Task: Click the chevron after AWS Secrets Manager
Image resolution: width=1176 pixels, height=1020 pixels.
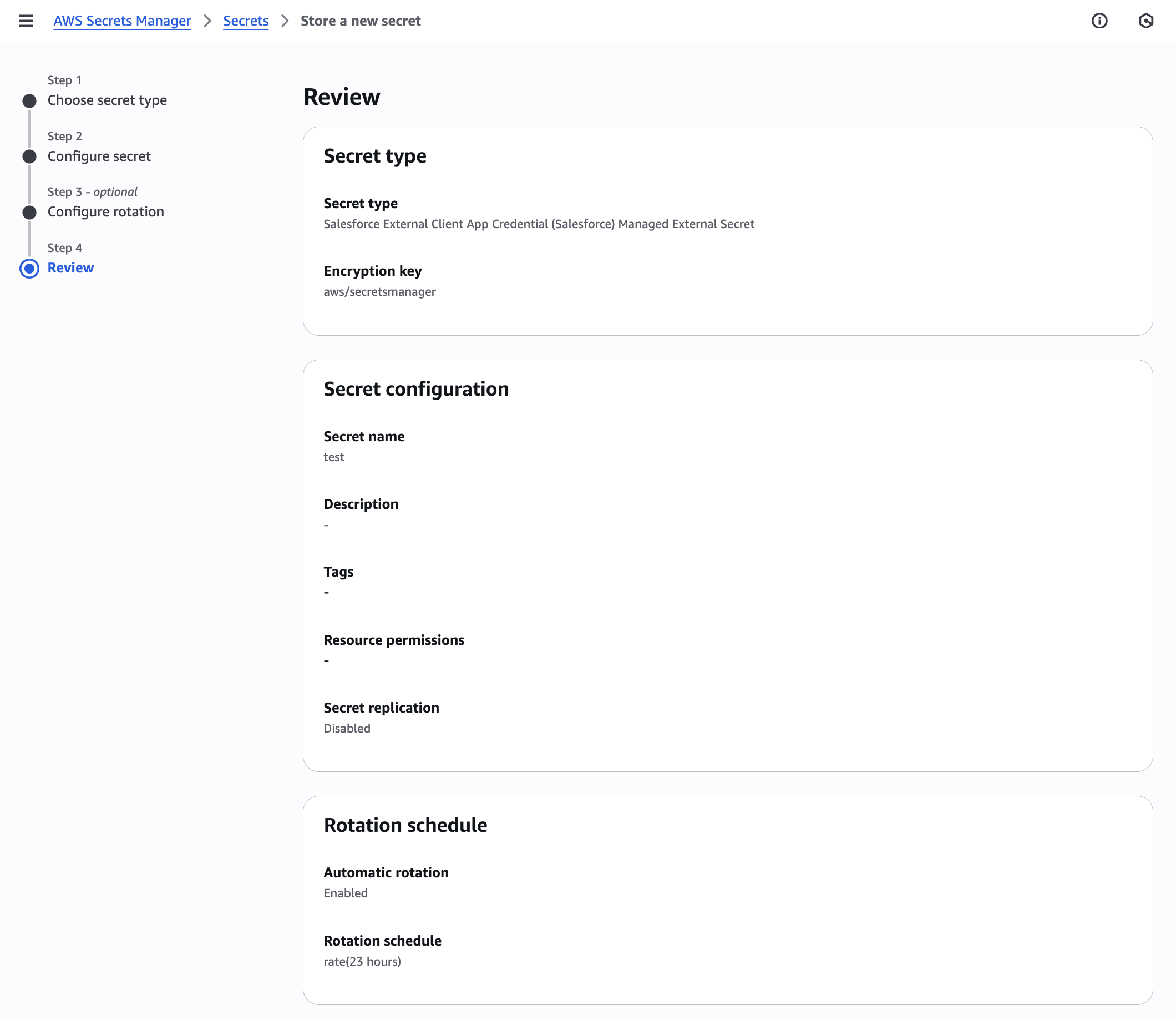Action: click(x=207, y=21)
